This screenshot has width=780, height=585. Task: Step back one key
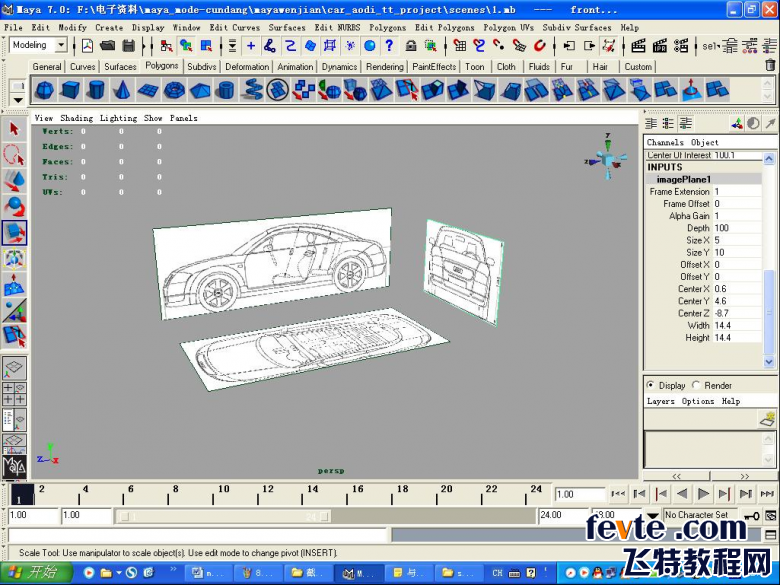[x=661, y=494]
